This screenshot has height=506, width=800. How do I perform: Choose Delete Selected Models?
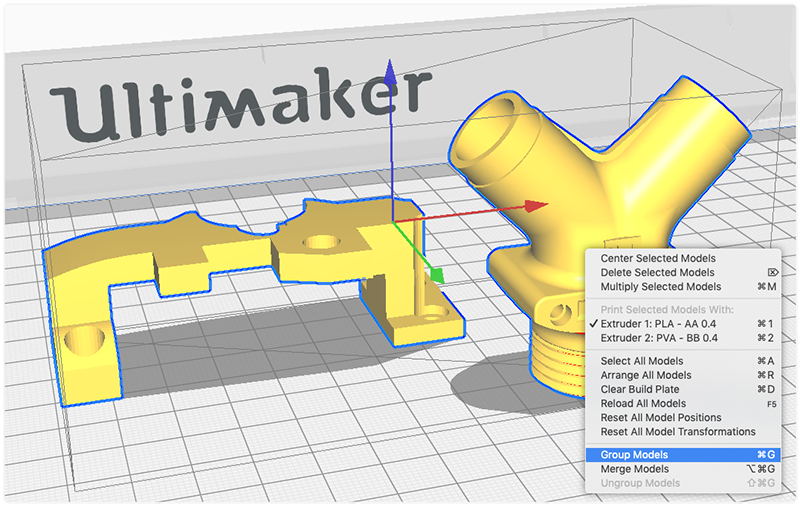point(657,272)
